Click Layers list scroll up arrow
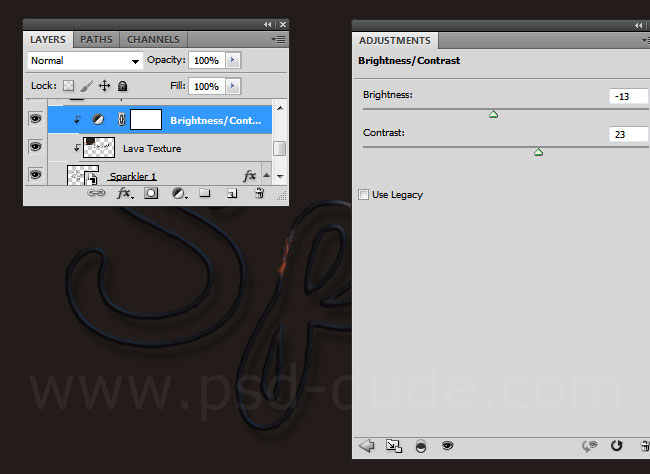650x474 pixels. pyautogui.click(x=280, y=108)
